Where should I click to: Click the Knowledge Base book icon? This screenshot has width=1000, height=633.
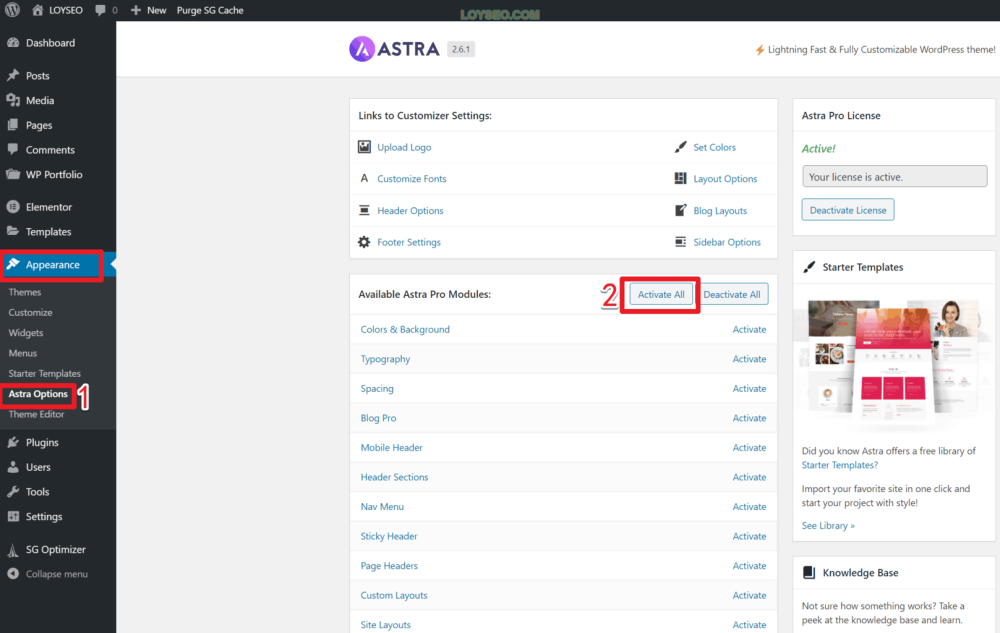[x=809, y=572]
